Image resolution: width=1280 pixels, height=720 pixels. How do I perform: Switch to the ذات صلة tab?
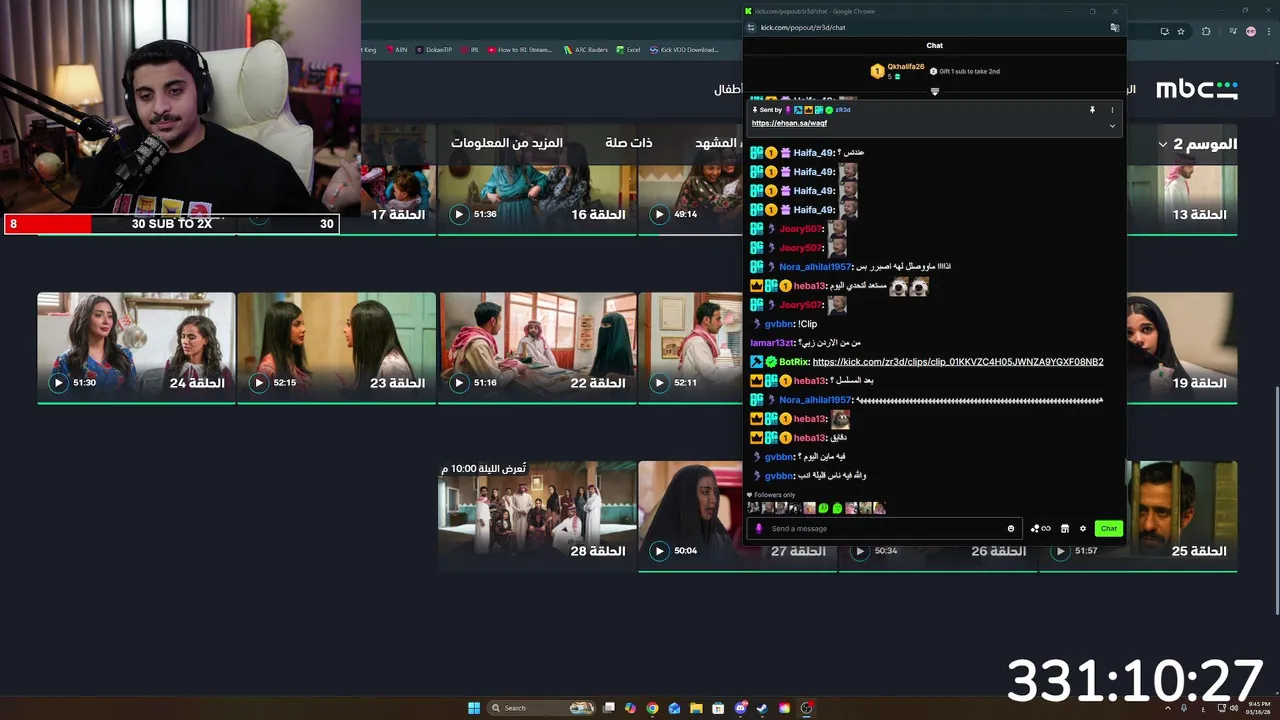coord(629,143)
